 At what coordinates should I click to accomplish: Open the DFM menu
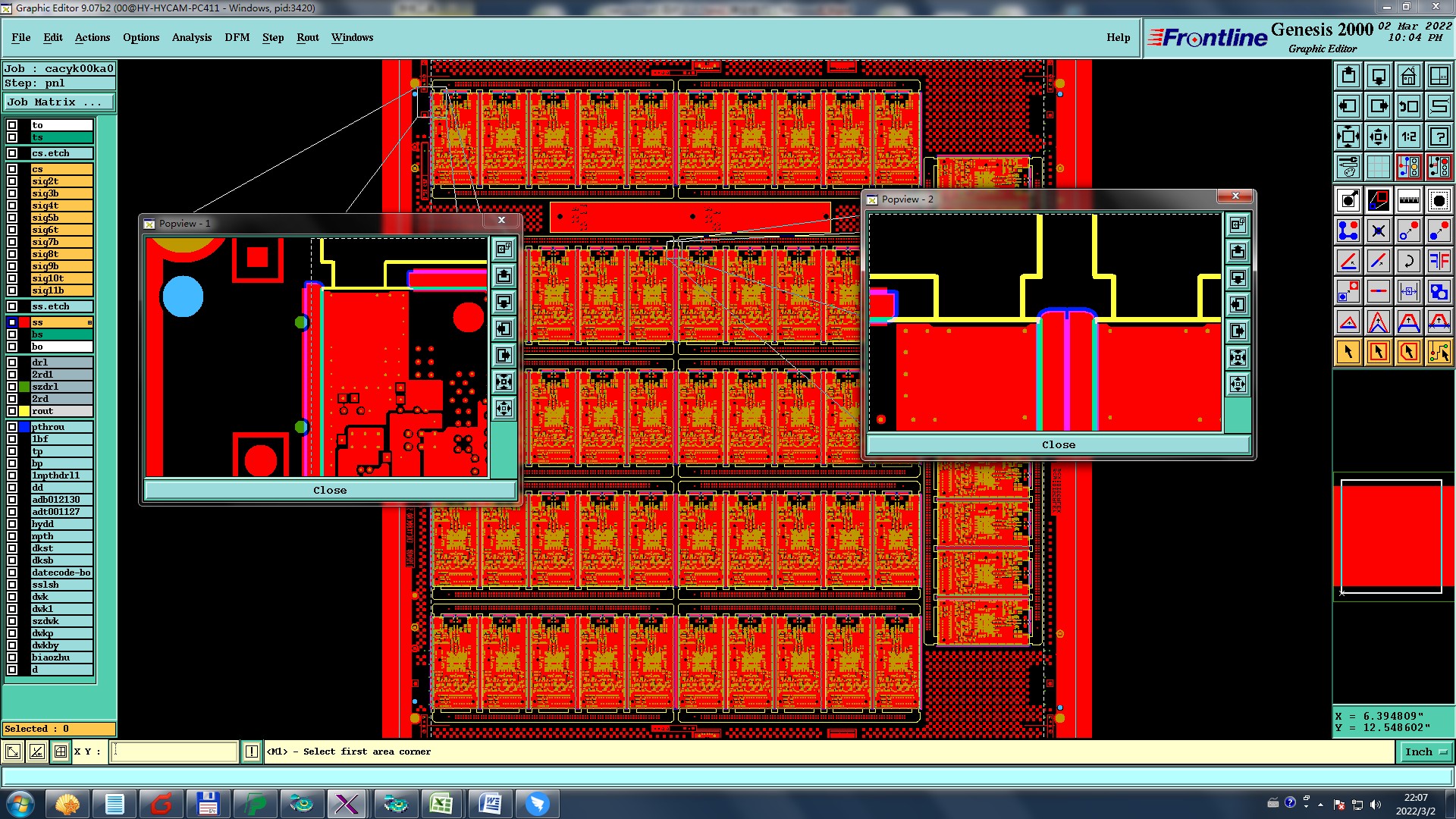pos(237,37)
